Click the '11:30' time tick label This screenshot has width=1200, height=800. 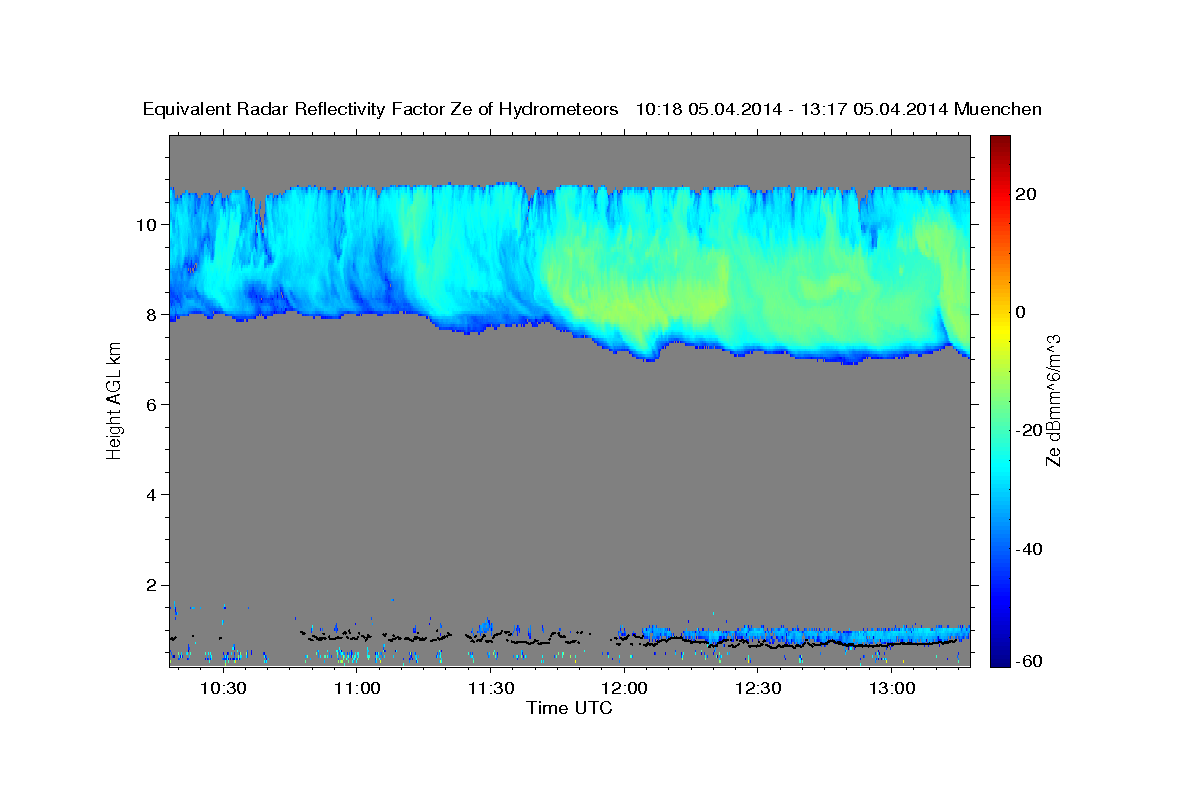(x=490, y=689)
